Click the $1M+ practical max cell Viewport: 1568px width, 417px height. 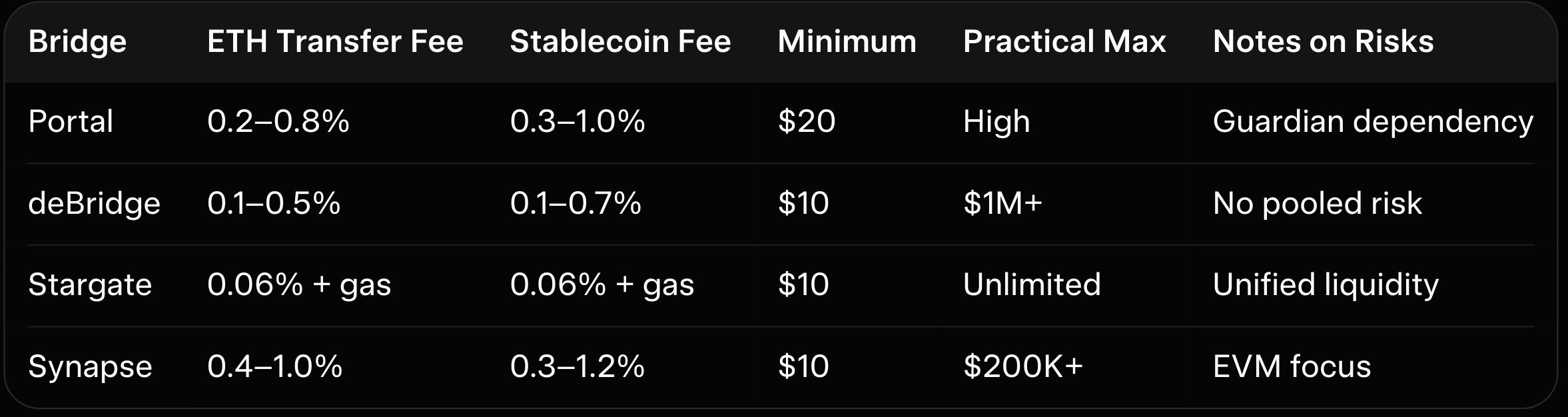1002,204
